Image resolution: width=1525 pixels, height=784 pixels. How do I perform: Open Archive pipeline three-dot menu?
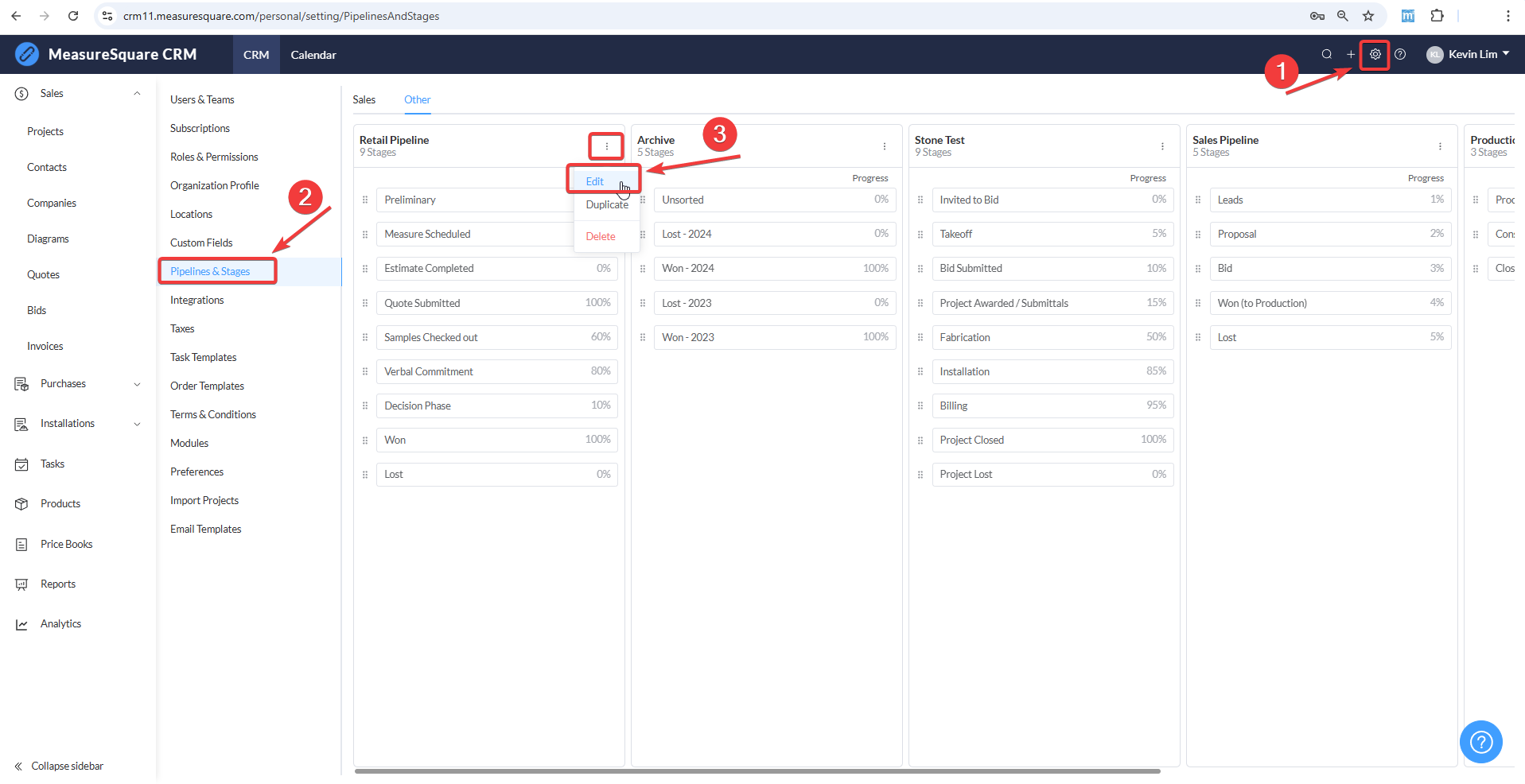pyautogui.click(x=884, y=146)
